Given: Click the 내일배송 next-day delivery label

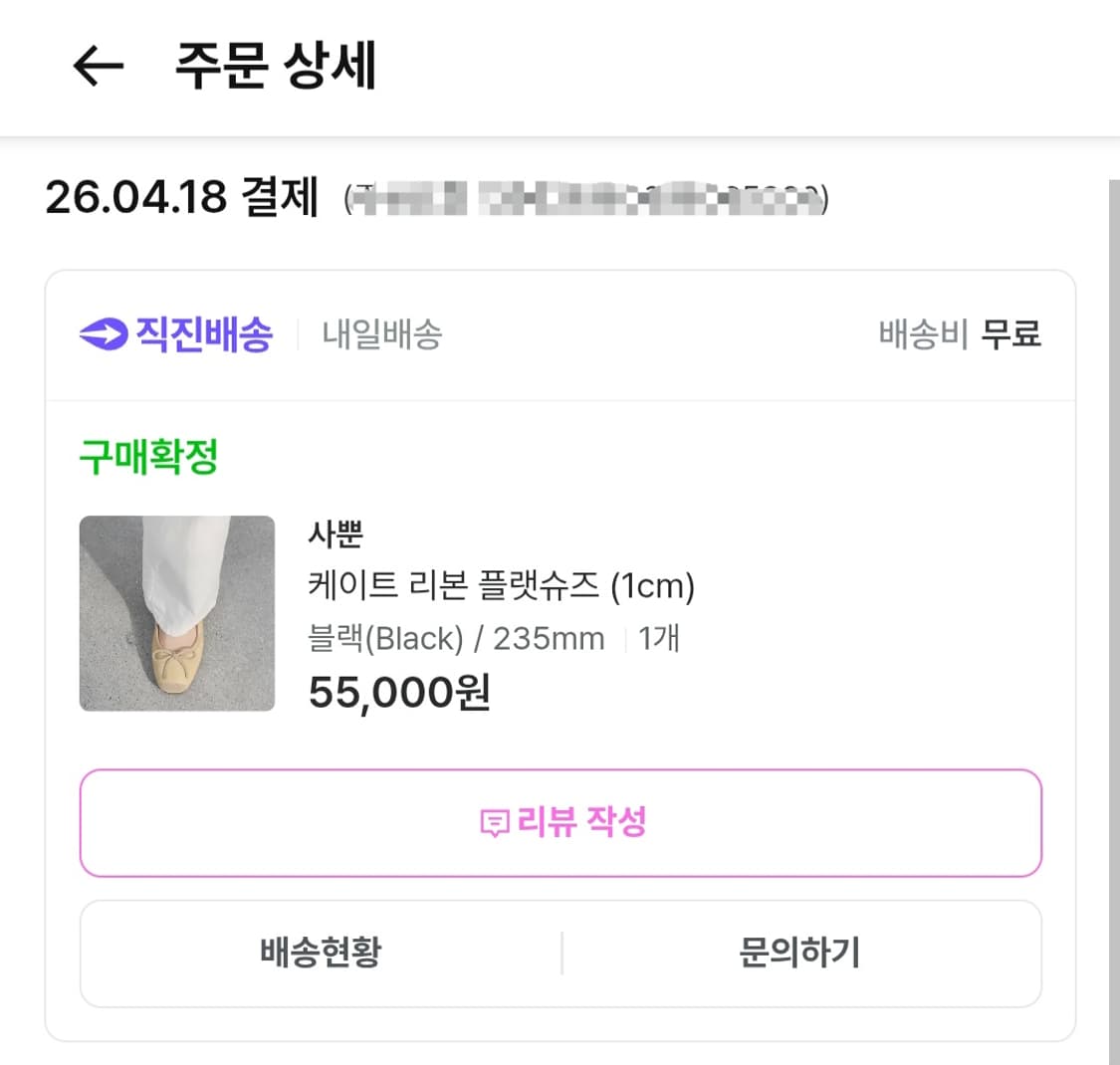Looking at the screenshot, I should click(381, 334).
